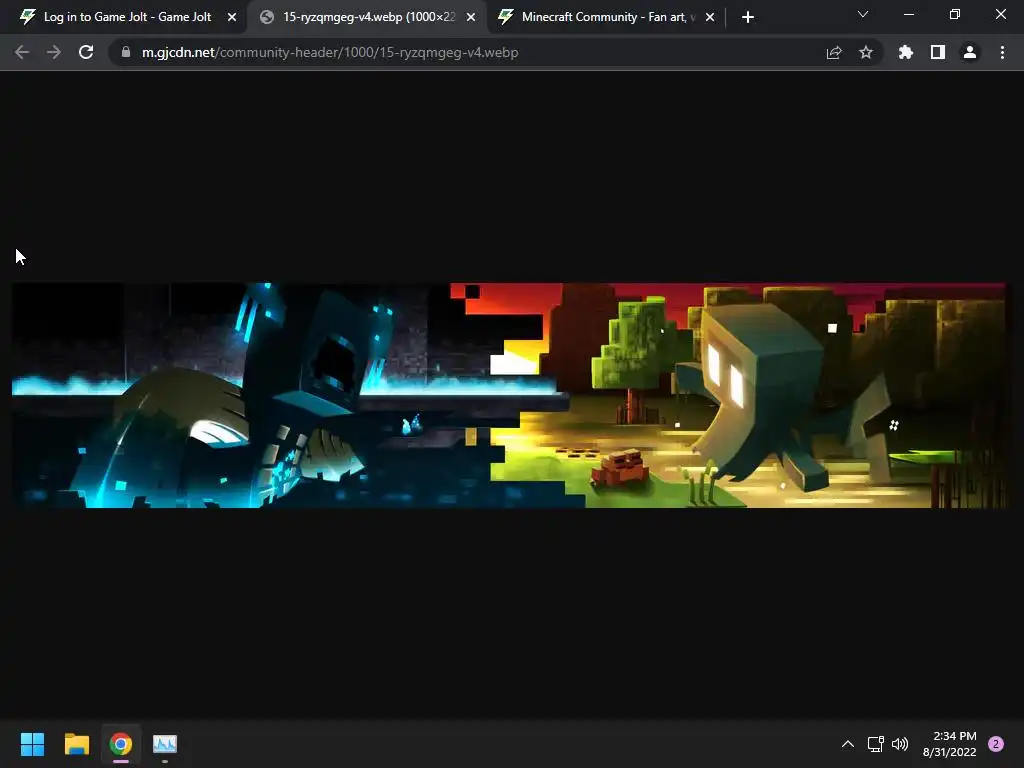1024x768 pixels.
Task: Click the Chrome taskbar icon
Action: [121, 744]
